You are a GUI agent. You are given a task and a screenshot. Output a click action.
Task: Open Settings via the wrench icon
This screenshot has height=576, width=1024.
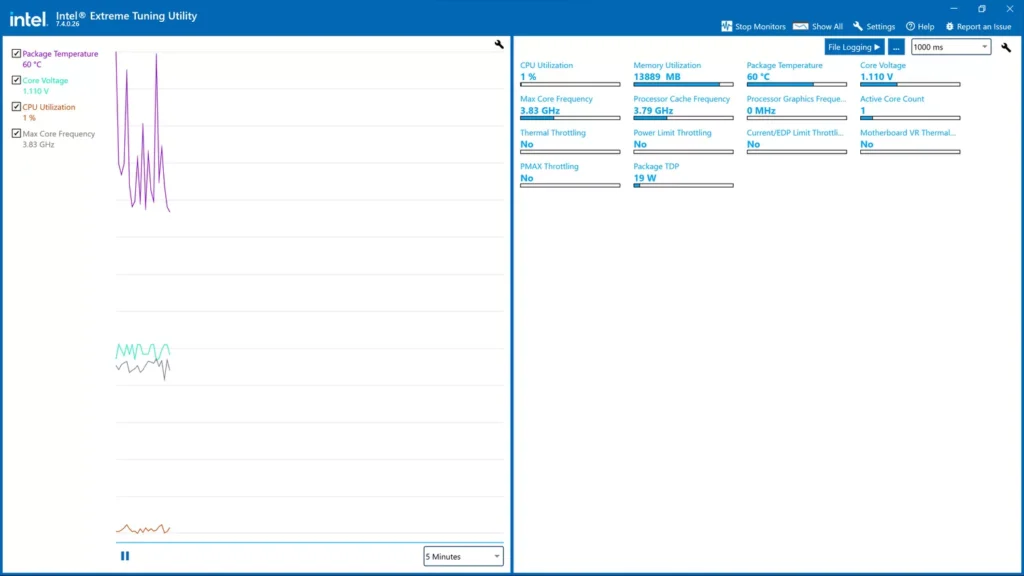857,26
